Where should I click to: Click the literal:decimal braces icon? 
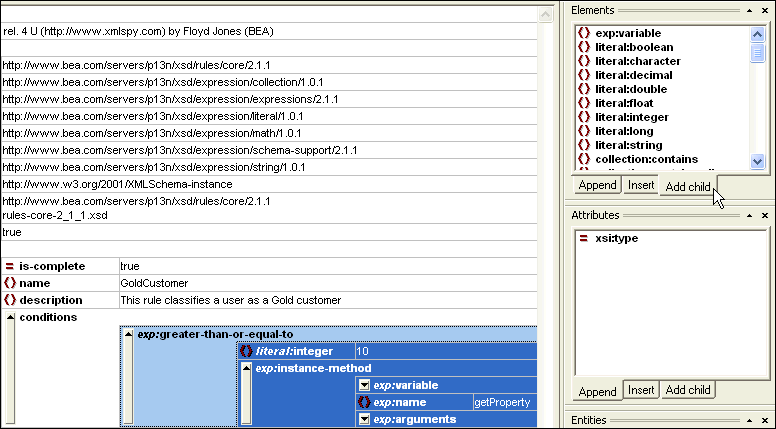(584, 75)
